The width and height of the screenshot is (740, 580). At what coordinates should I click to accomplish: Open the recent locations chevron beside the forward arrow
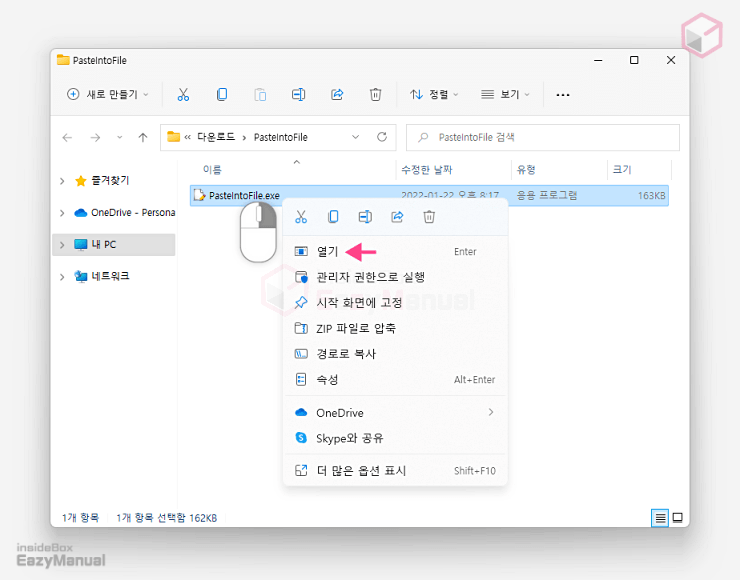coord(119,137)
